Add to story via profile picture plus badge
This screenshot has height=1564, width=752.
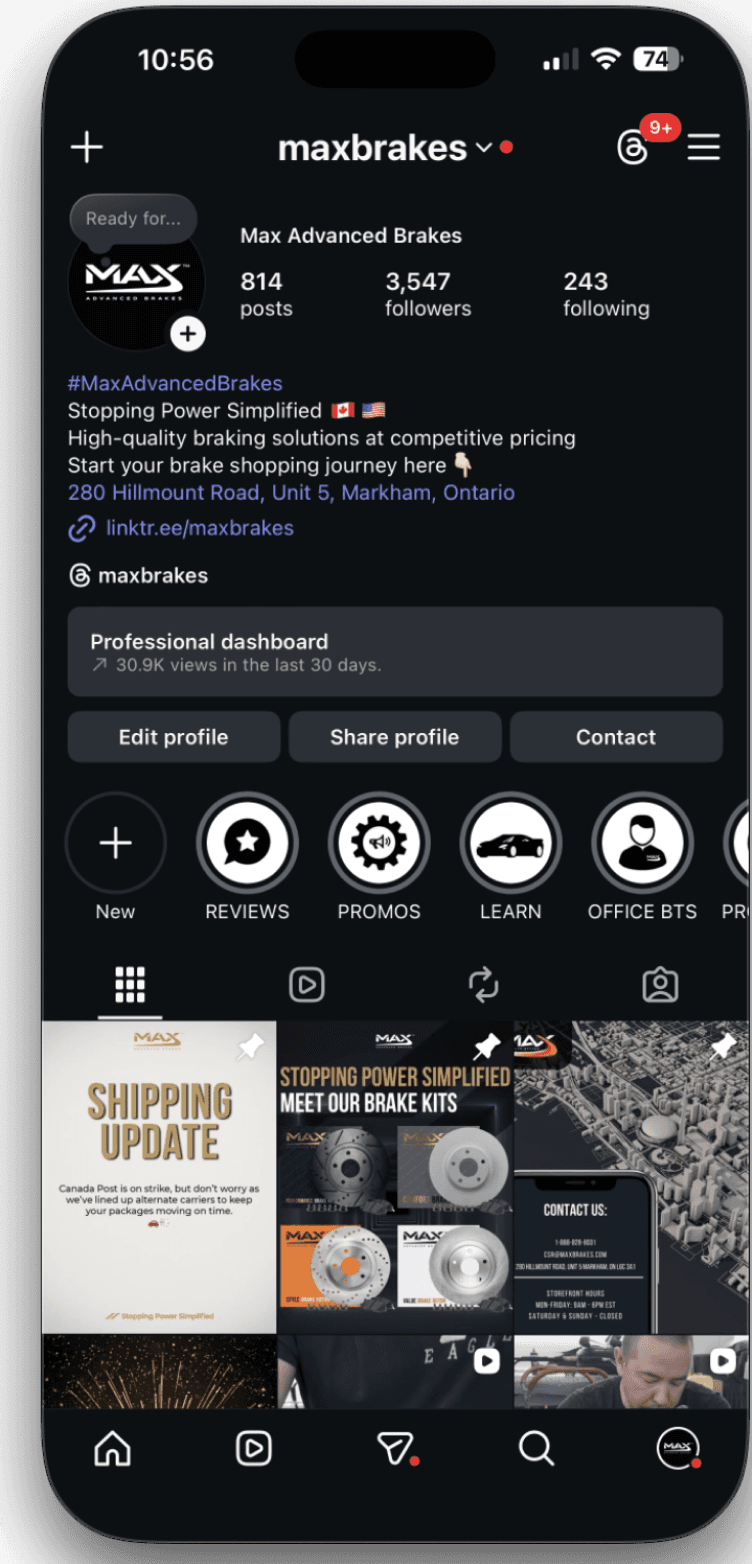pyautogui.click(x=188, y=334)
